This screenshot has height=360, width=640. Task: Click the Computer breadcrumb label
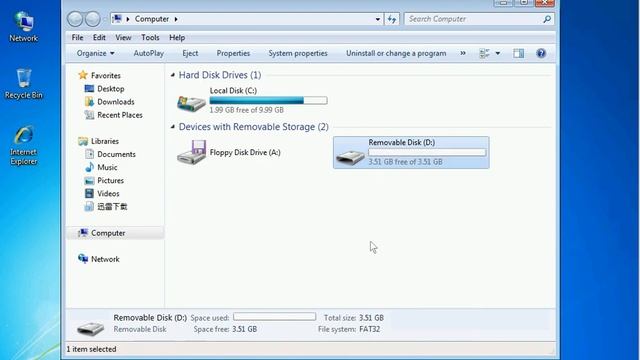click(152, 19)
